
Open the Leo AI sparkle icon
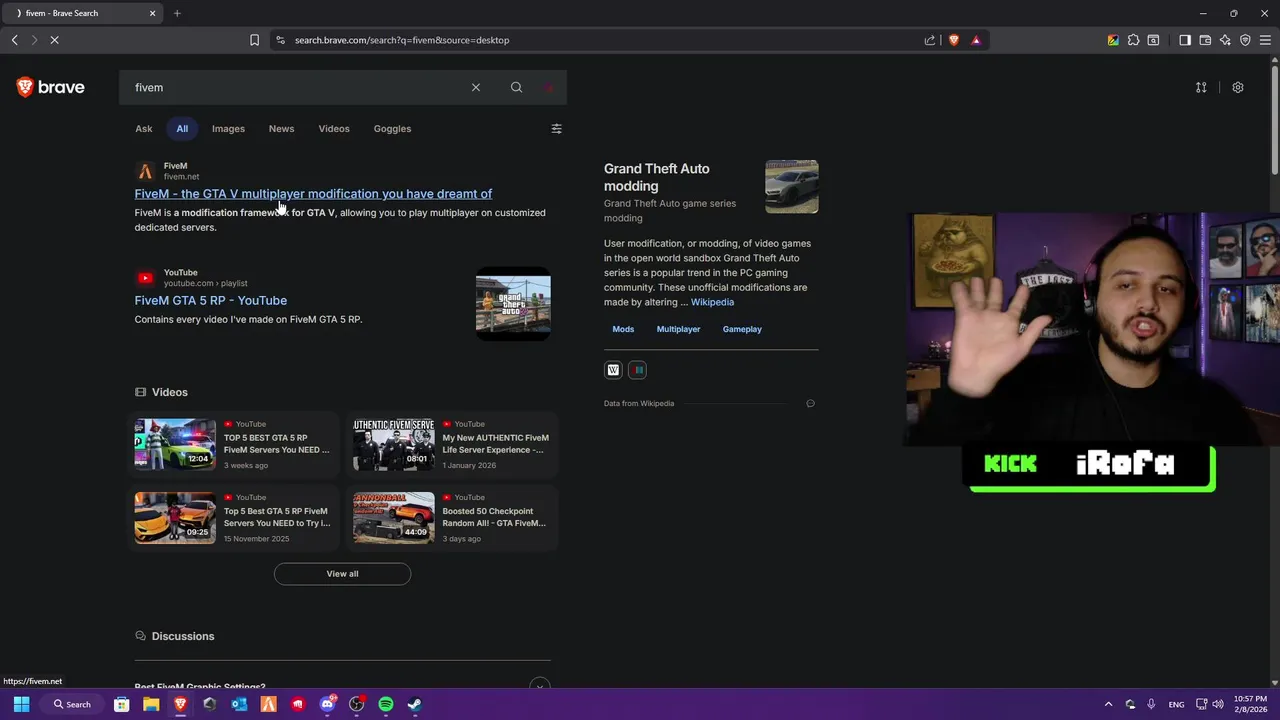[1225, 40]
